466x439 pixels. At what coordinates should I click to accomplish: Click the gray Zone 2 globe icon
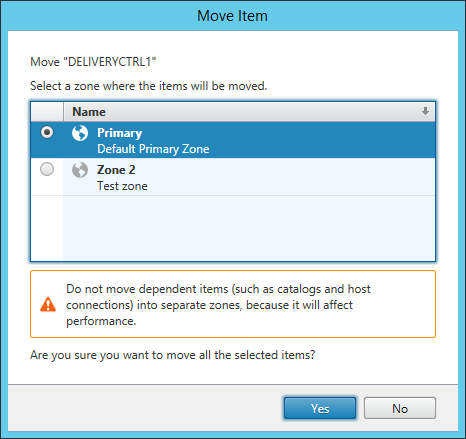80,170
